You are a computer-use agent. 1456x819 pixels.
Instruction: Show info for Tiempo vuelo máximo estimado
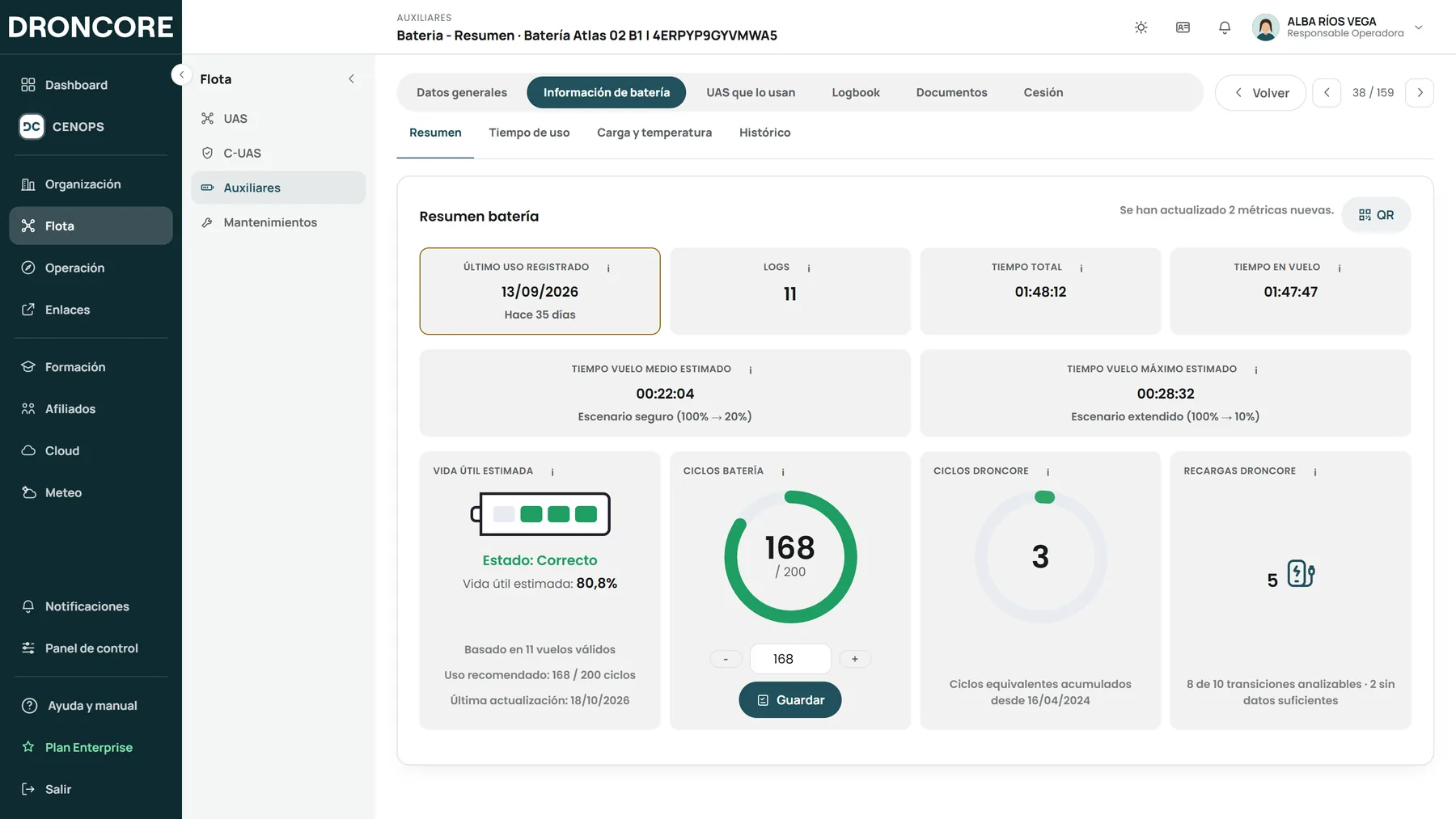coord(1256,369)
